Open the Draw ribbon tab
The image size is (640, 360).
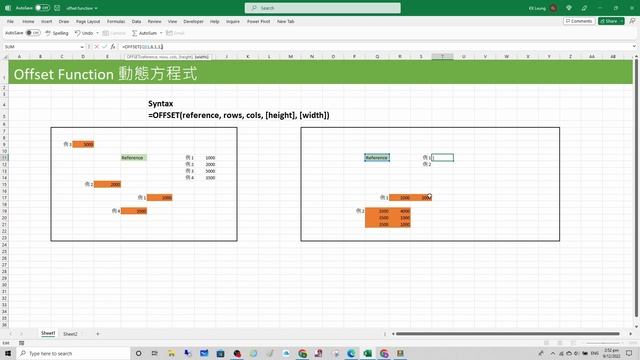coord(64,21)
